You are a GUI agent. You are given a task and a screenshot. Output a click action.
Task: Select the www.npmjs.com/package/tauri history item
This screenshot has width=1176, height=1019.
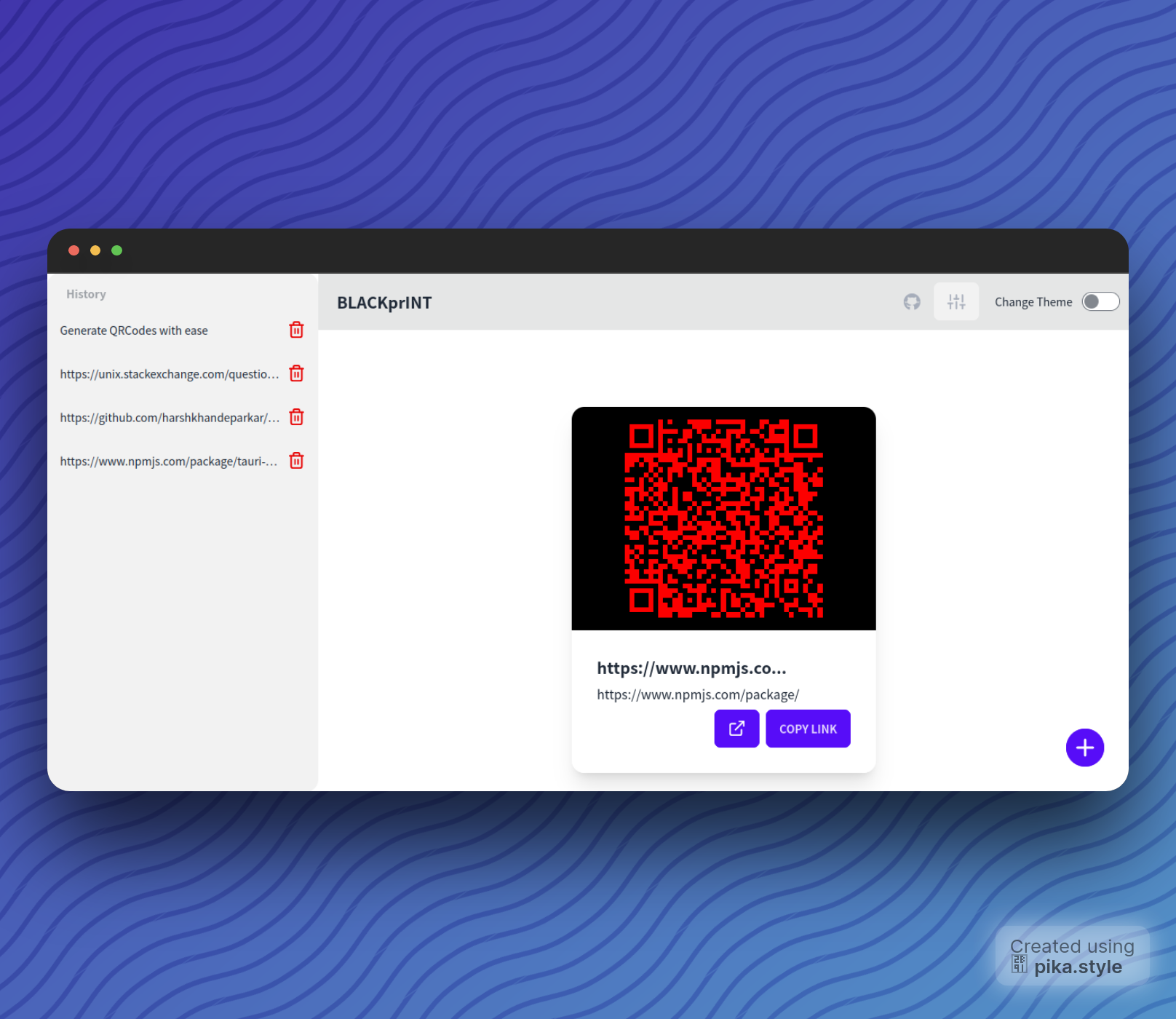169,461
